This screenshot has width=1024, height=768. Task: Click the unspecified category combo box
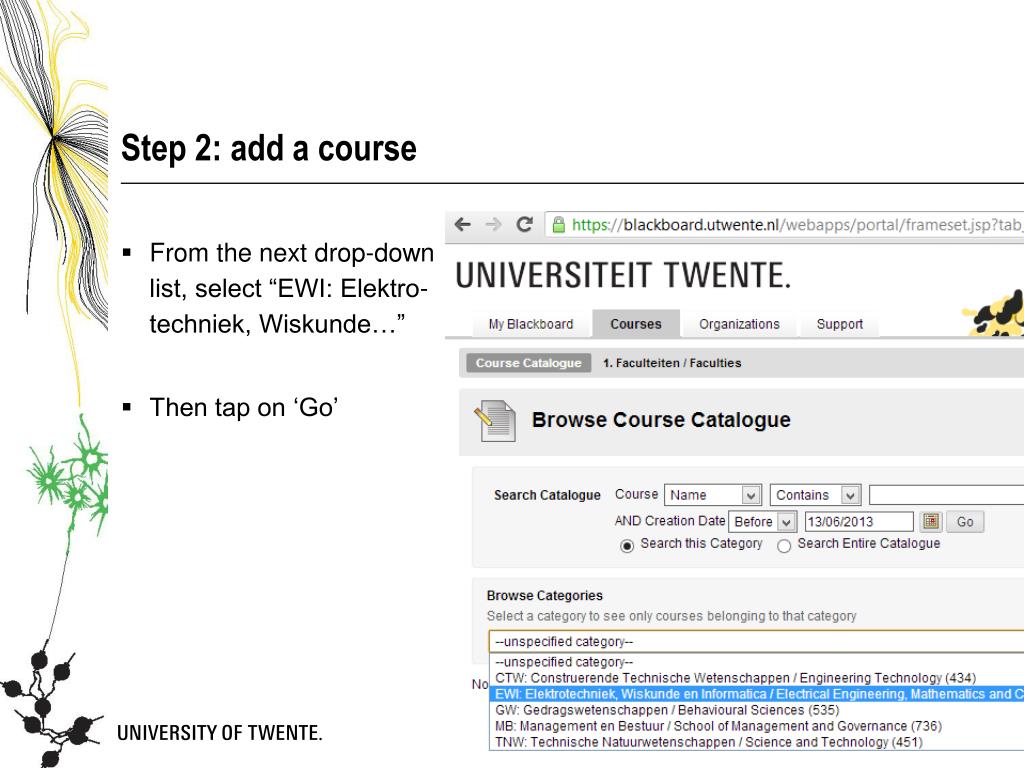click(756, 641)
